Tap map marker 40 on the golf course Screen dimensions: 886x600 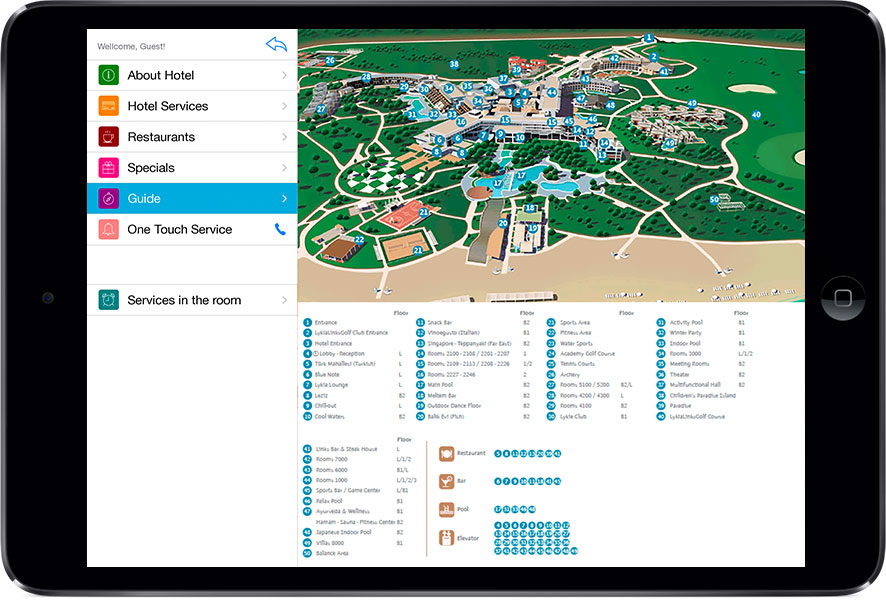[756, 115]
